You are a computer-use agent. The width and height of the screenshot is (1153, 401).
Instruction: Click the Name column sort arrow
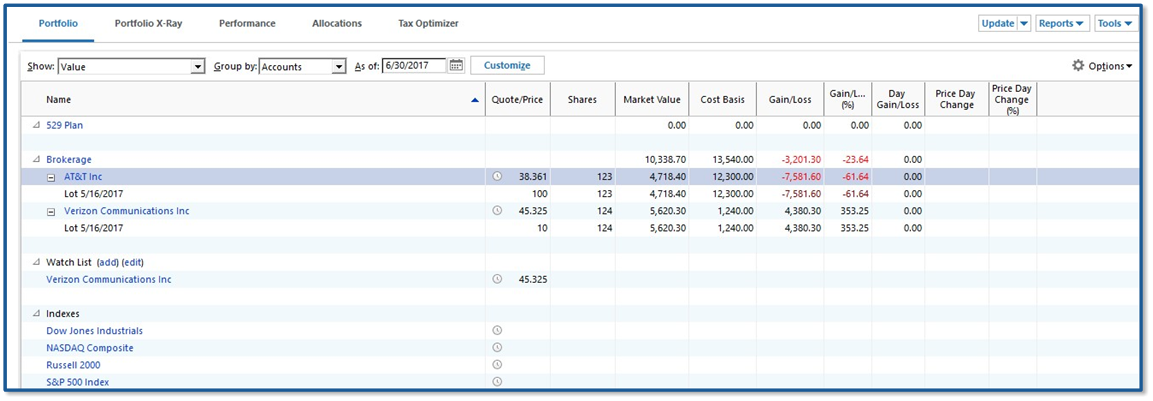475,100
